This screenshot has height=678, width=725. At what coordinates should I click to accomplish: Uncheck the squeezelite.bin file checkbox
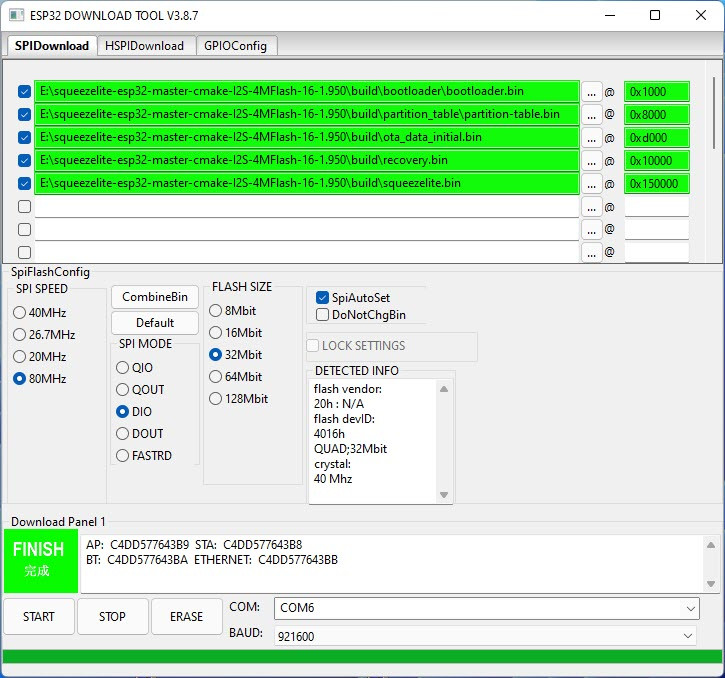tap(25, 184)
